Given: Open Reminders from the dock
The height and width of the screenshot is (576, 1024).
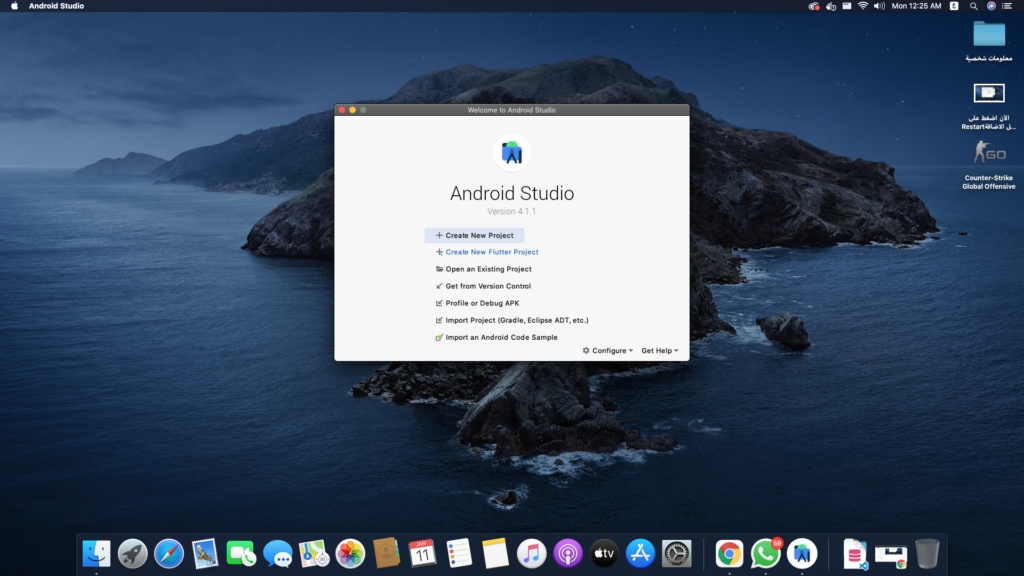Looking at the screenshot, I should coord(459,554).
